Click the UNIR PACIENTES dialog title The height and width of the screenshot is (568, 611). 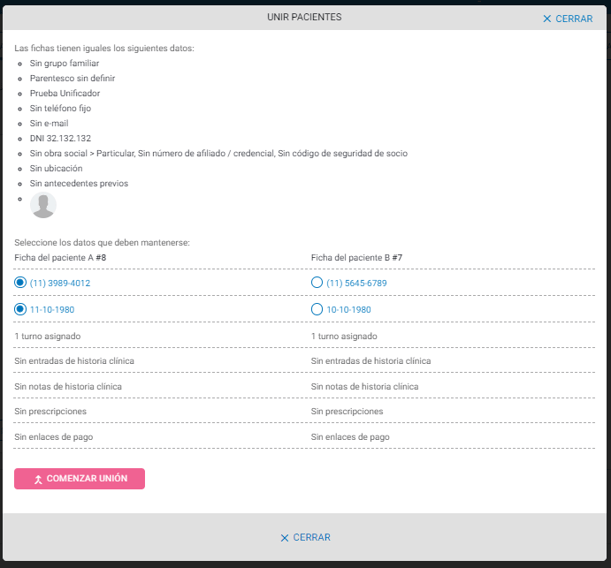(305, 17)
